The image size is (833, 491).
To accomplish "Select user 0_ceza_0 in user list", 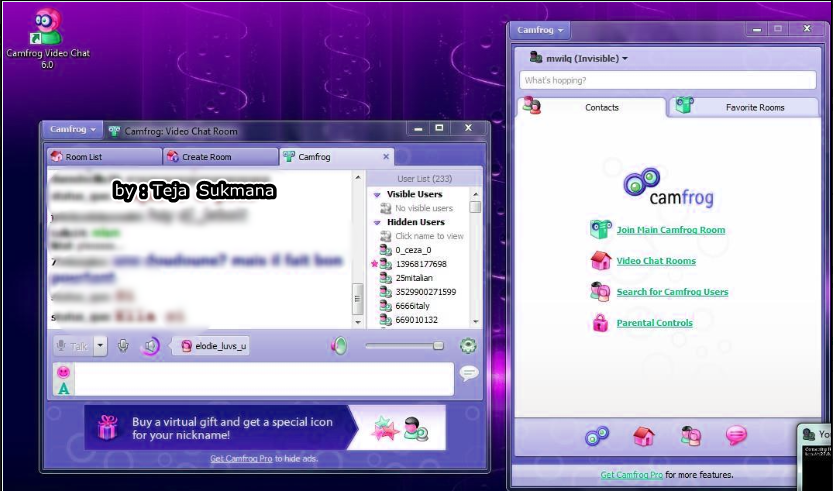I will [x=413, y=250].
